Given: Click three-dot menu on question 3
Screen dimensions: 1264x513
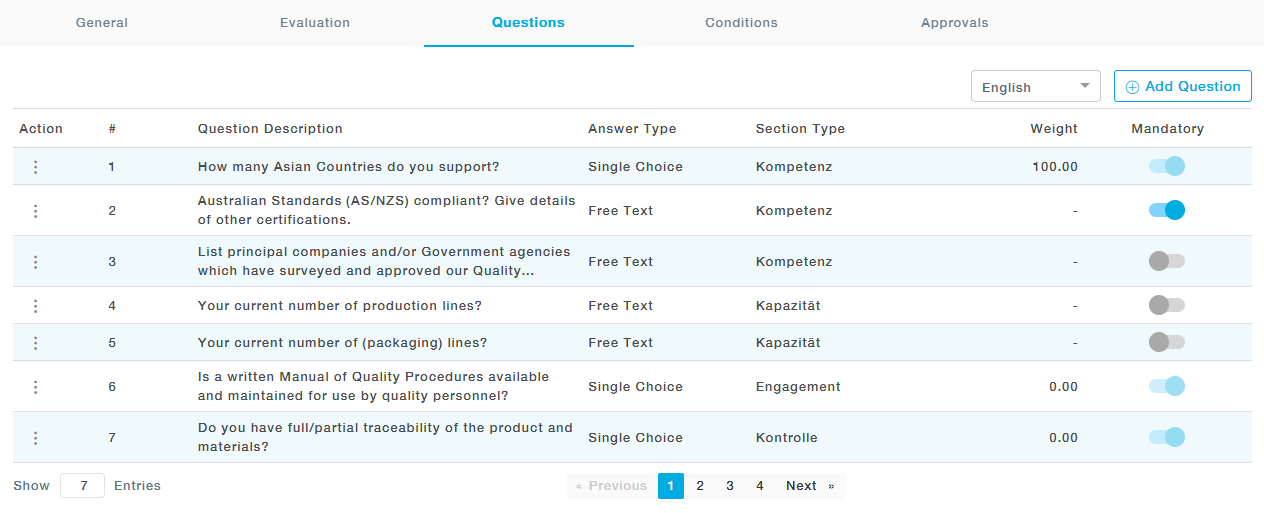Looking at the screenshot, I should pyautogui.click(x=35, y=262).
